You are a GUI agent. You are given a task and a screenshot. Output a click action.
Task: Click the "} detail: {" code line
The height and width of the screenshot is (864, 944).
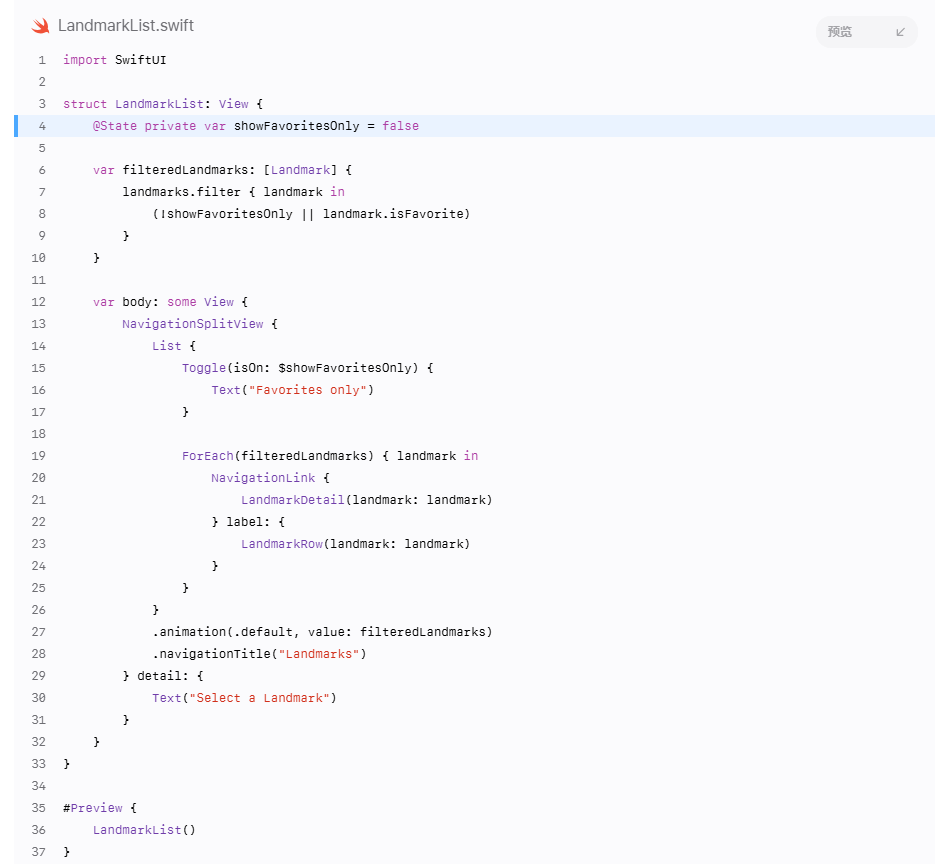pos(163,676)
